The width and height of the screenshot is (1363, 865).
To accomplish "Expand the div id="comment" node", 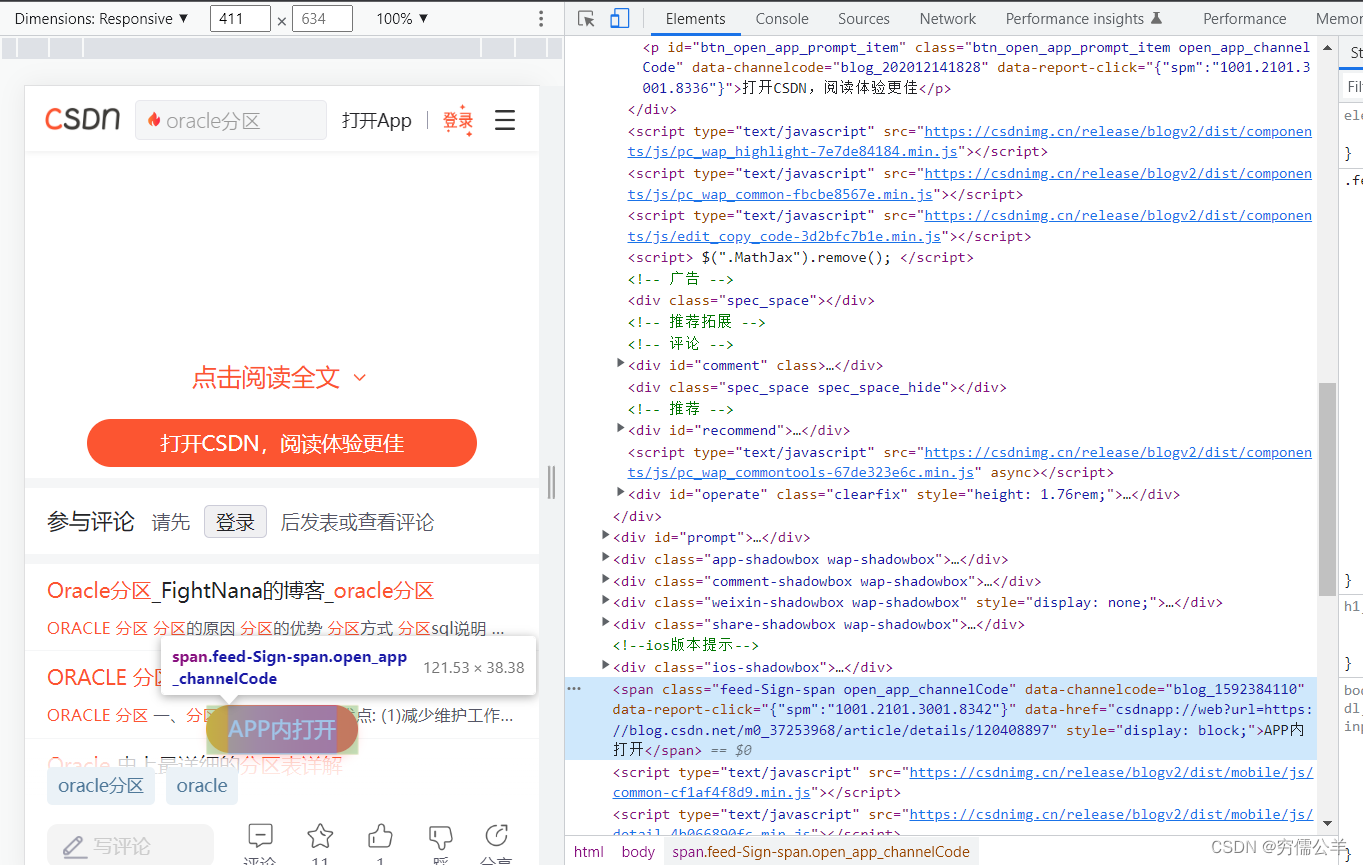I will tap(621, 364).
